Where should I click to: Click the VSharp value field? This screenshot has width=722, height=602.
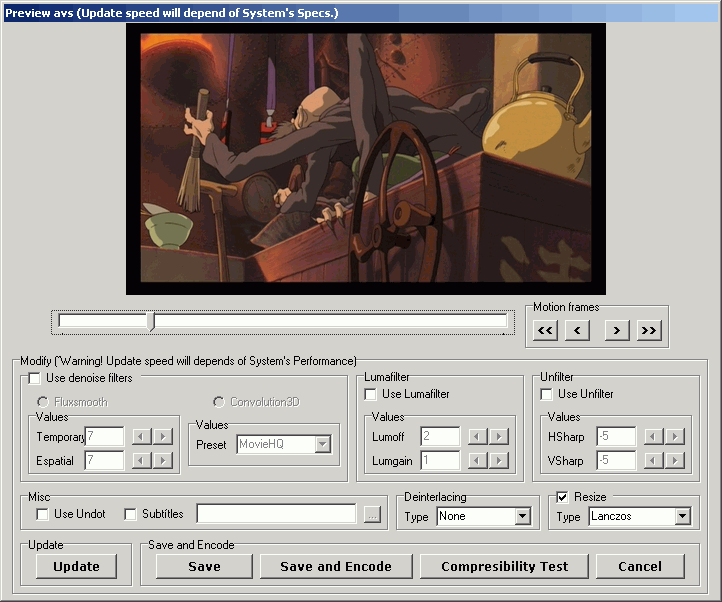[x=616, y=460]
